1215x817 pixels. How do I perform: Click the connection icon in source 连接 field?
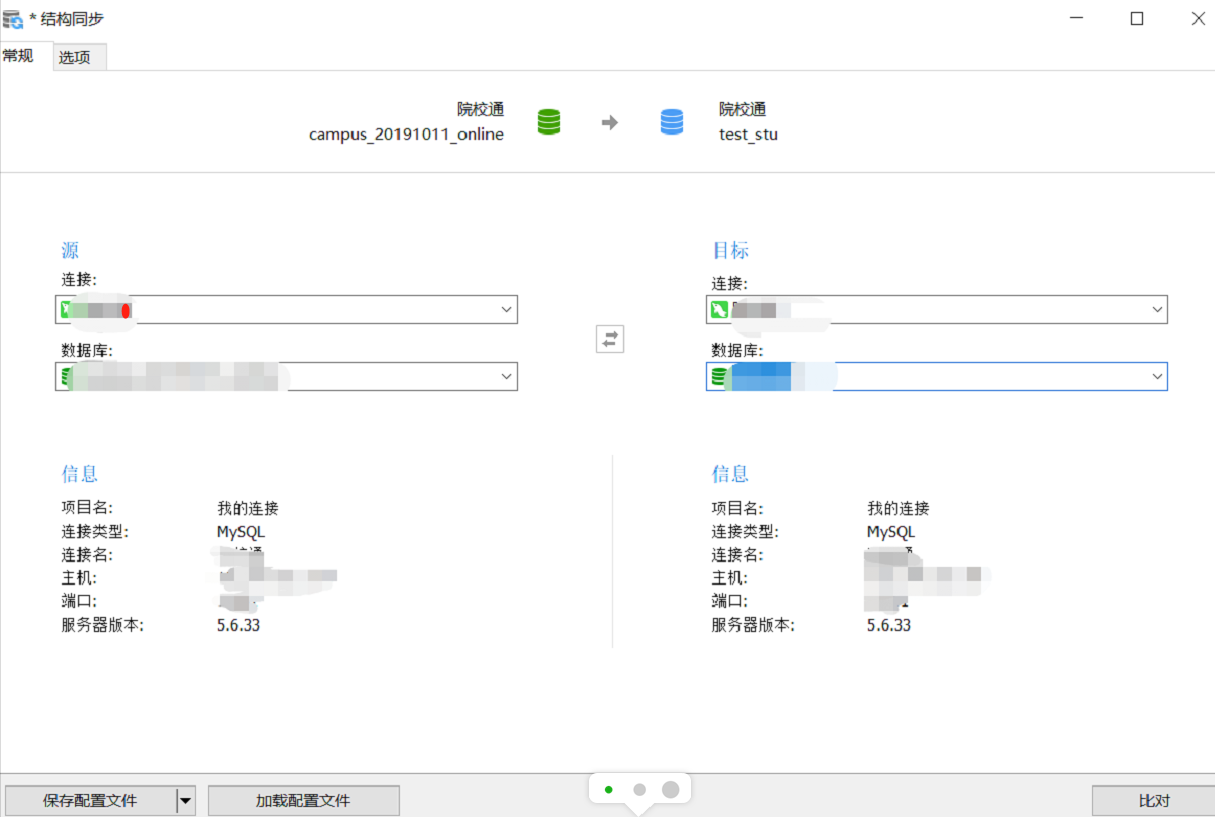point(68,310)
